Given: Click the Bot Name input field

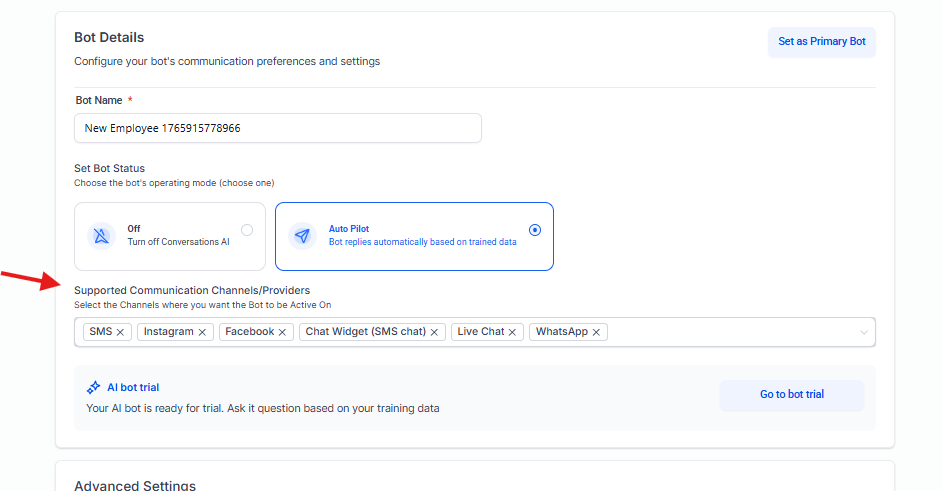Looking at the screenshot, I should (278, 128).
